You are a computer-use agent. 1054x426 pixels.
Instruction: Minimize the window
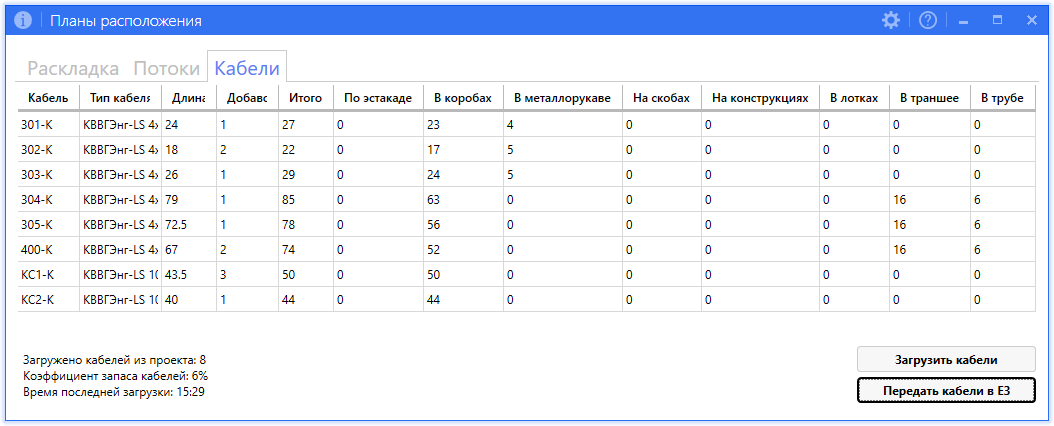(x=963, y=20)
